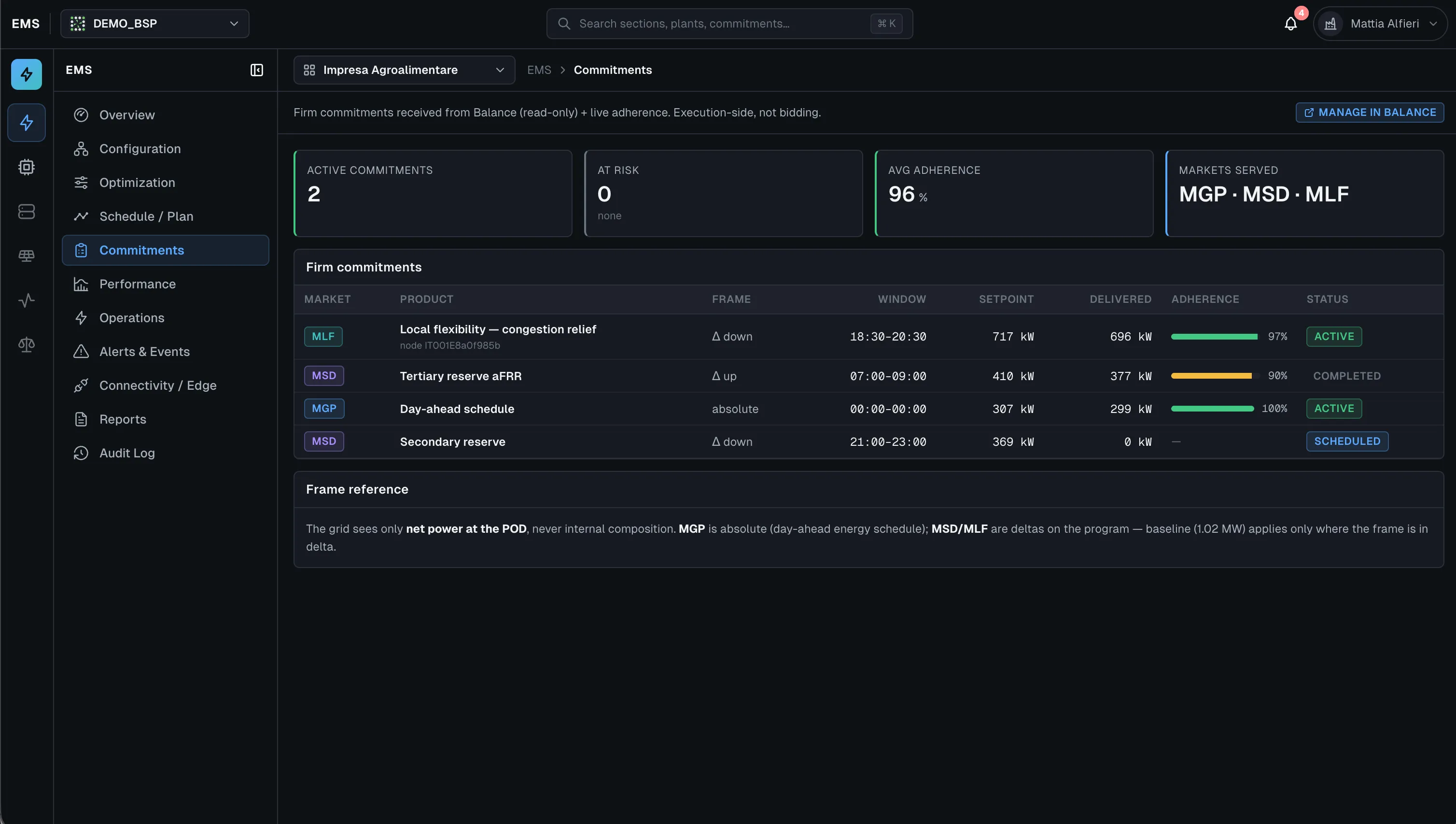Click the Avg Adherence 96% card

point(1014,194)
